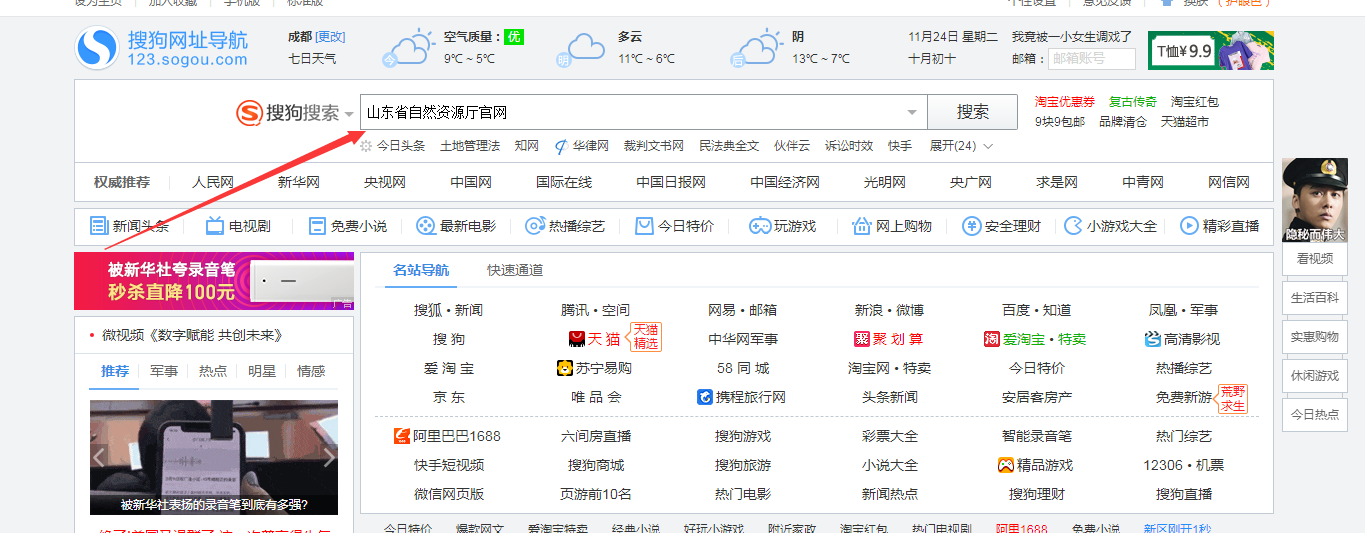Open the 腾讯 • 空间 link
The height and width of the screenshot is (533, 1365).
tap(595, 310)
